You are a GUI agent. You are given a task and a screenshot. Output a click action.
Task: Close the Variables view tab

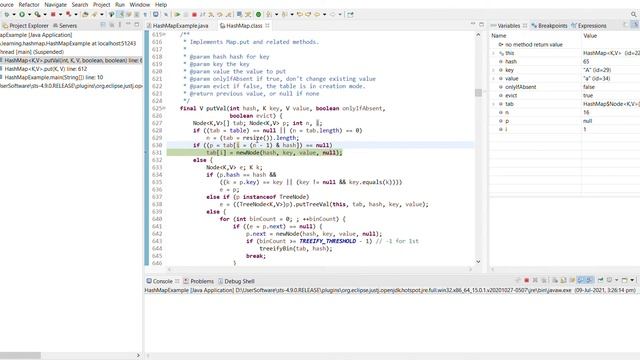click(525, 25)
